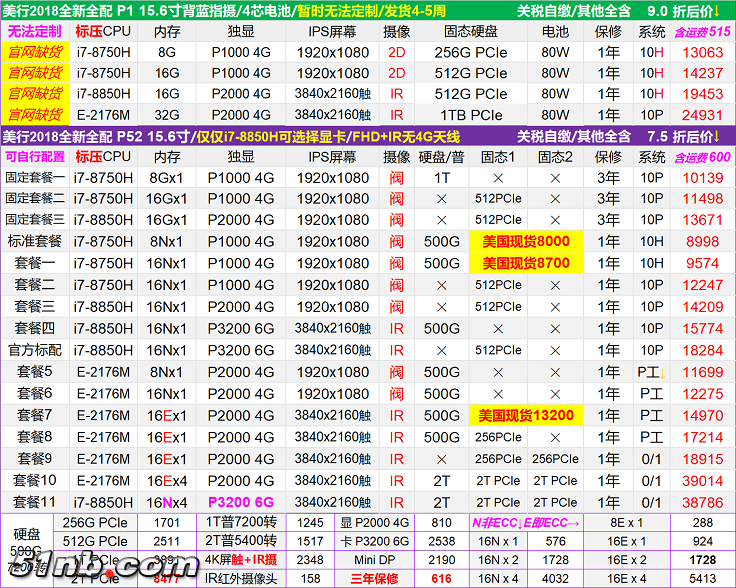The image size is (736, 588).
Task: Click the 可自行配置 header cell
Action: 35,157
